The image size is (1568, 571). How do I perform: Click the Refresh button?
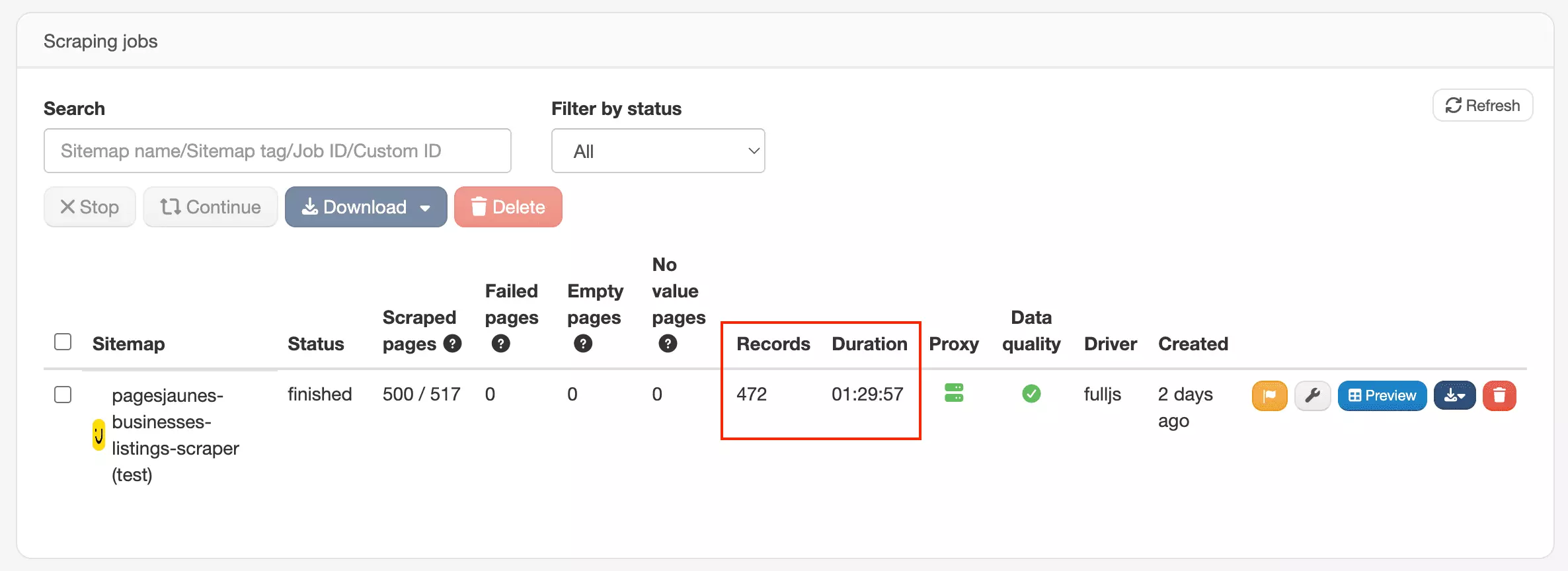(x=1483, y=105)
